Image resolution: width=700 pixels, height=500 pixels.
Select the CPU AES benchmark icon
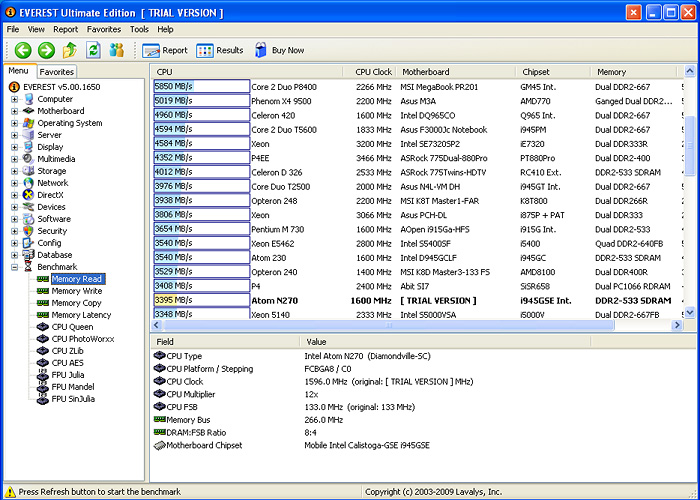coord(43,363)
